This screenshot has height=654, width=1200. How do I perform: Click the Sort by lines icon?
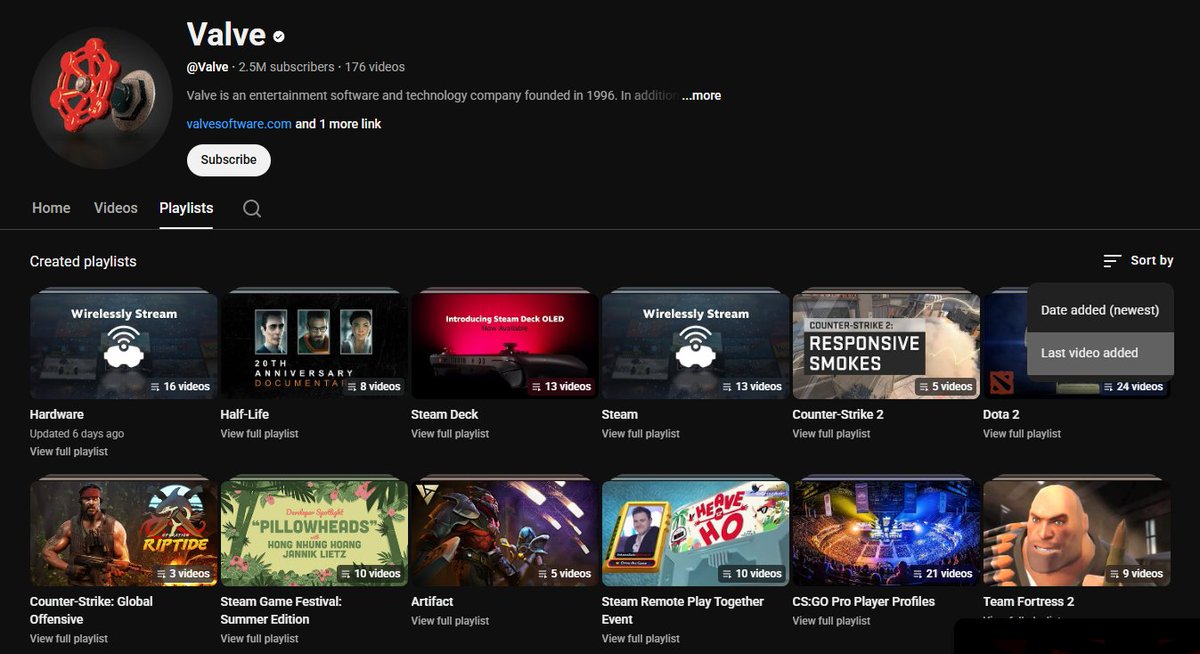point(1112,260)
